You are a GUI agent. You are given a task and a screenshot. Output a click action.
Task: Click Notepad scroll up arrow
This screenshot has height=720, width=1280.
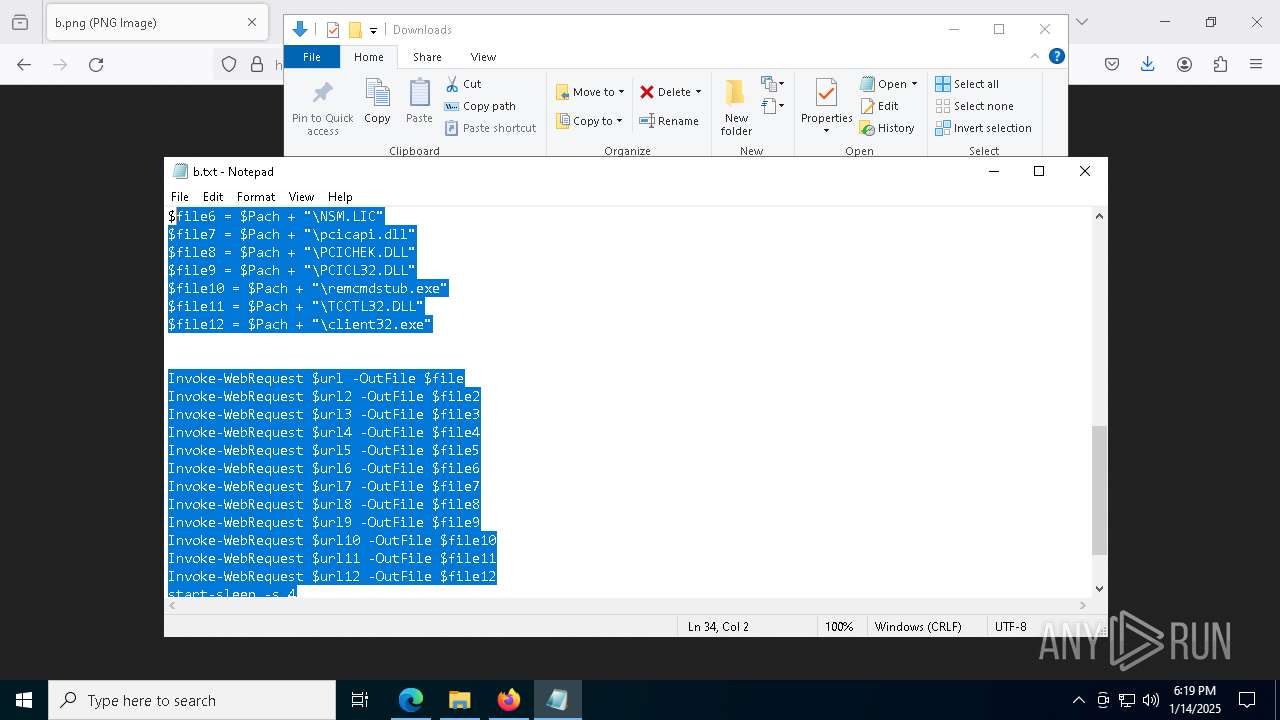[1099, 216]
